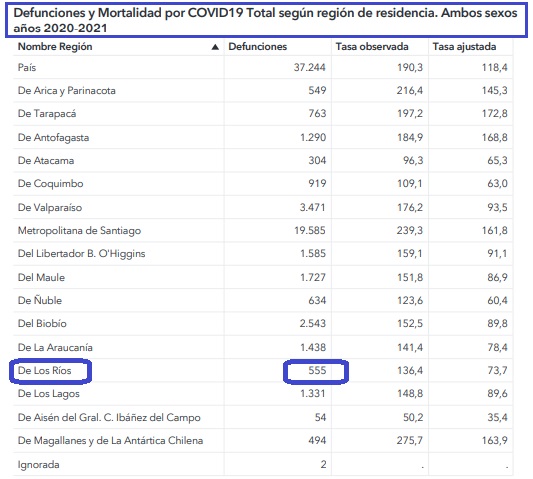This screenshot has width=533, height=479.
Task: Select De Magallanes y de La Antártica Chilena
Action: point(110,441)
